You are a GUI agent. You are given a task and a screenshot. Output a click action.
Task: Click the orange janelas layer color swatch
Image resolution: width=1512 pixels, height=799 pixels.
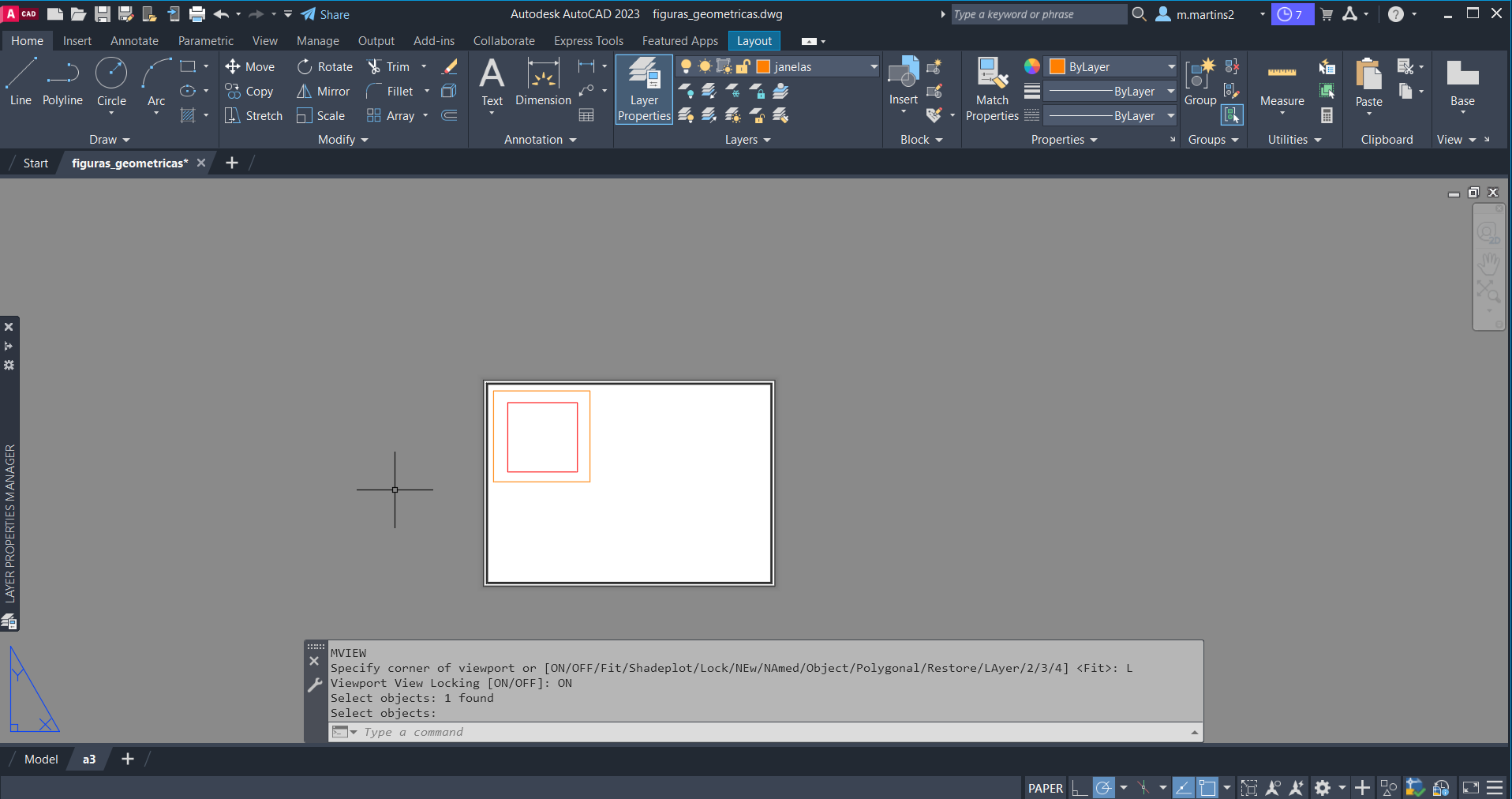(x=763, y=67)
